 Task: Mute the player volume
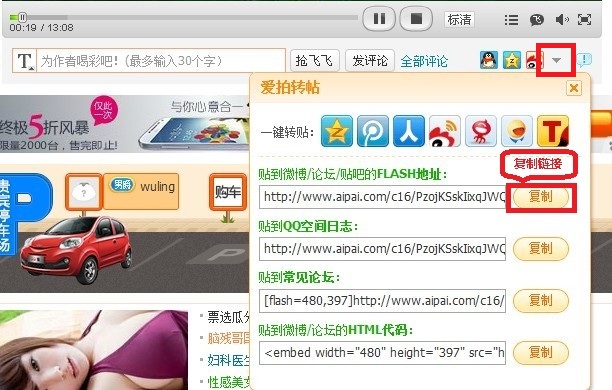pos(562,20)
